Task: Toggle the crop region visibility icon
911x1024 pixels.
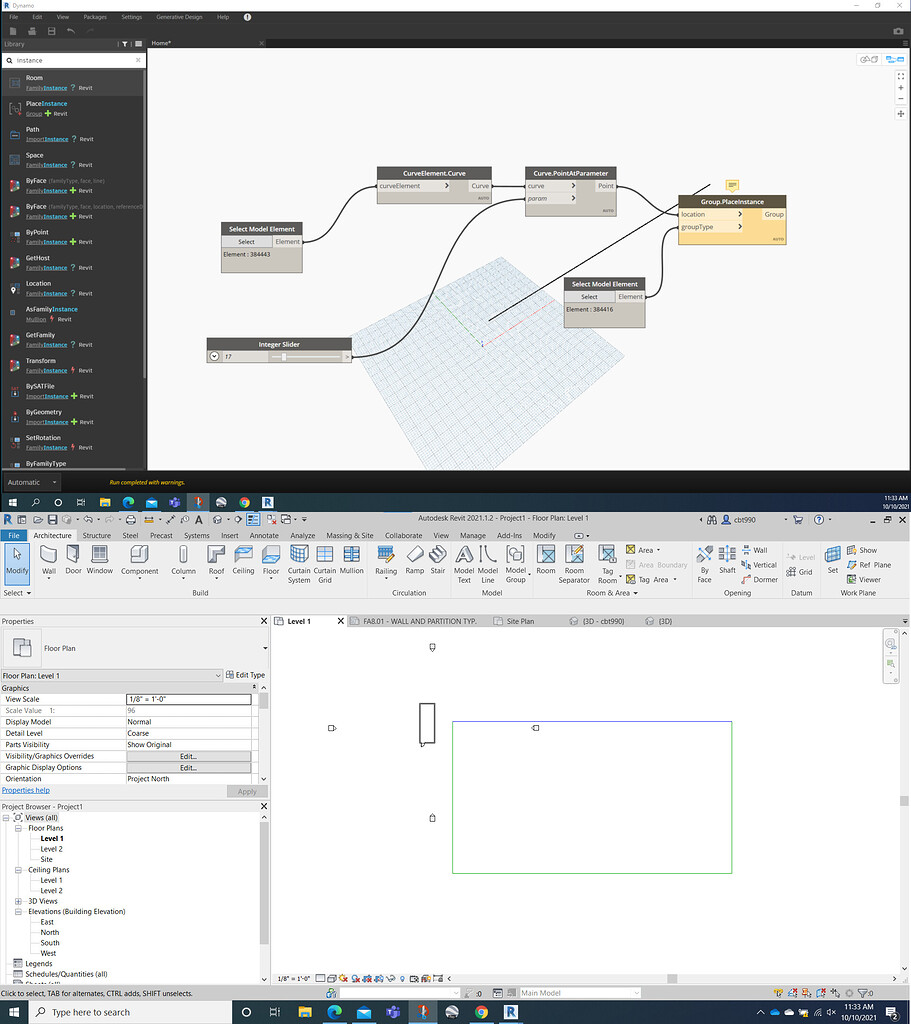Action: click(x=379, y=978)
